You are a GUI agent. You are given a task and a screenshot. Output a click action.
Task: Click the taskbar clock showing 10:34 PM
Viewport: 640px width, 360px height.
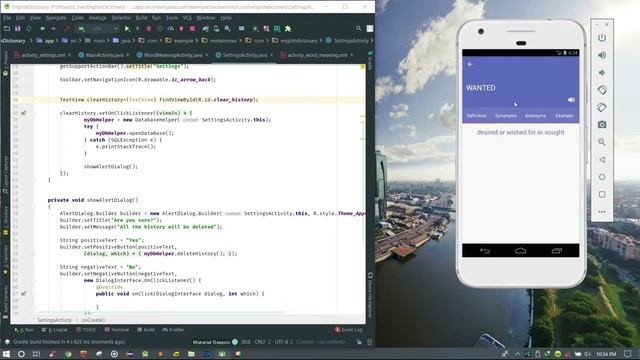(606, 354)
